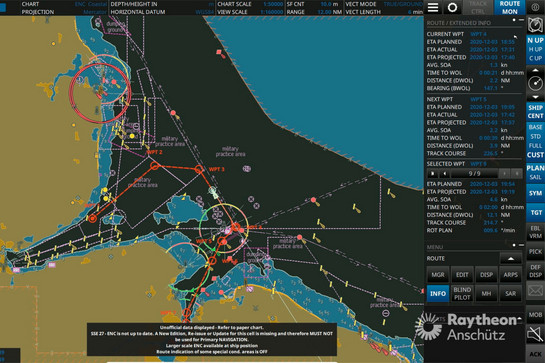Click the NEXT WPT value WPT 5
The width and height of the screenshot is (545, 363).
click(478, 99)
